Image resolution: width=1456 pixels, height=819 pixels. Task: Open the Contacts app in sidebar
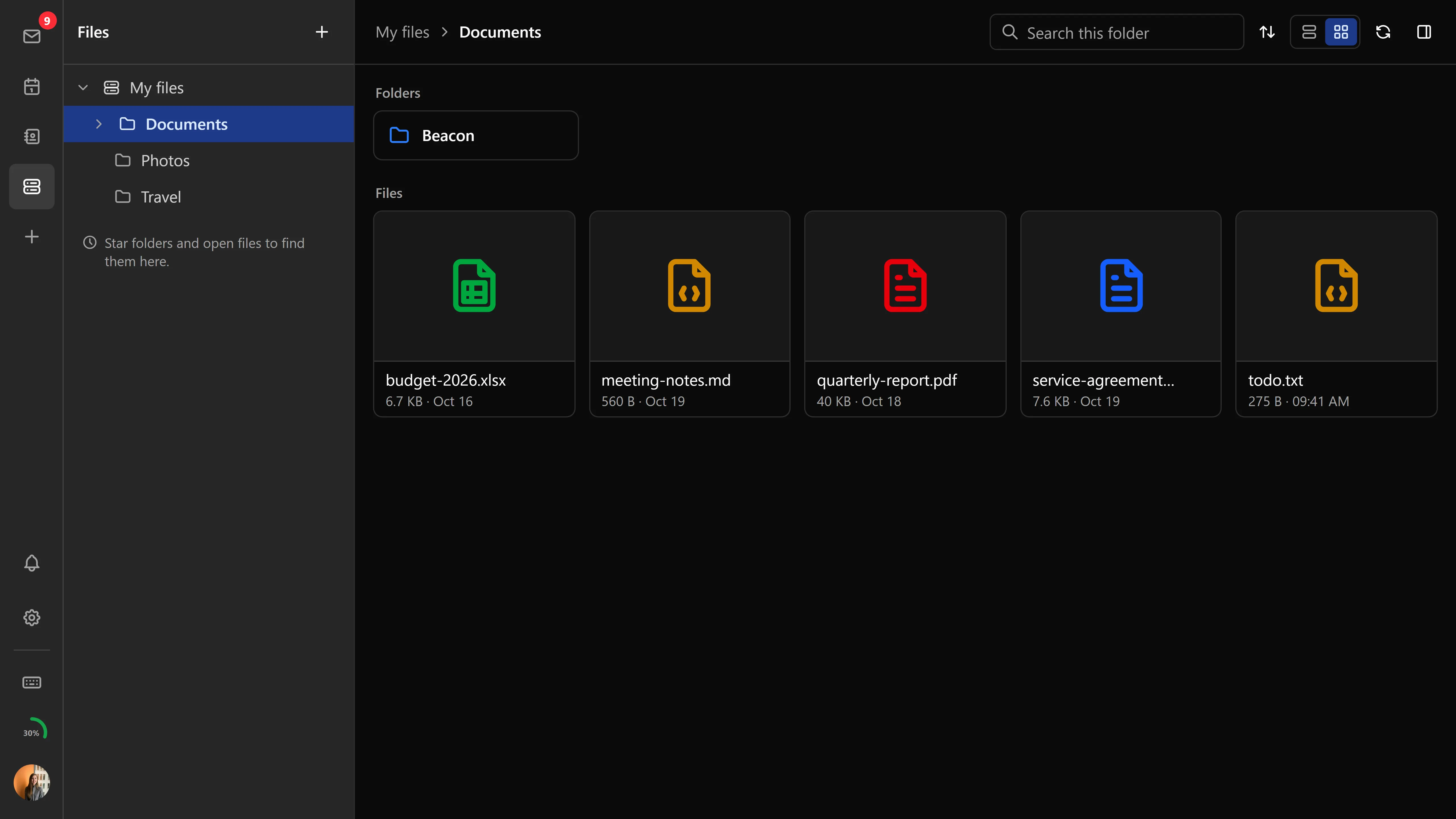pos(32,136)
